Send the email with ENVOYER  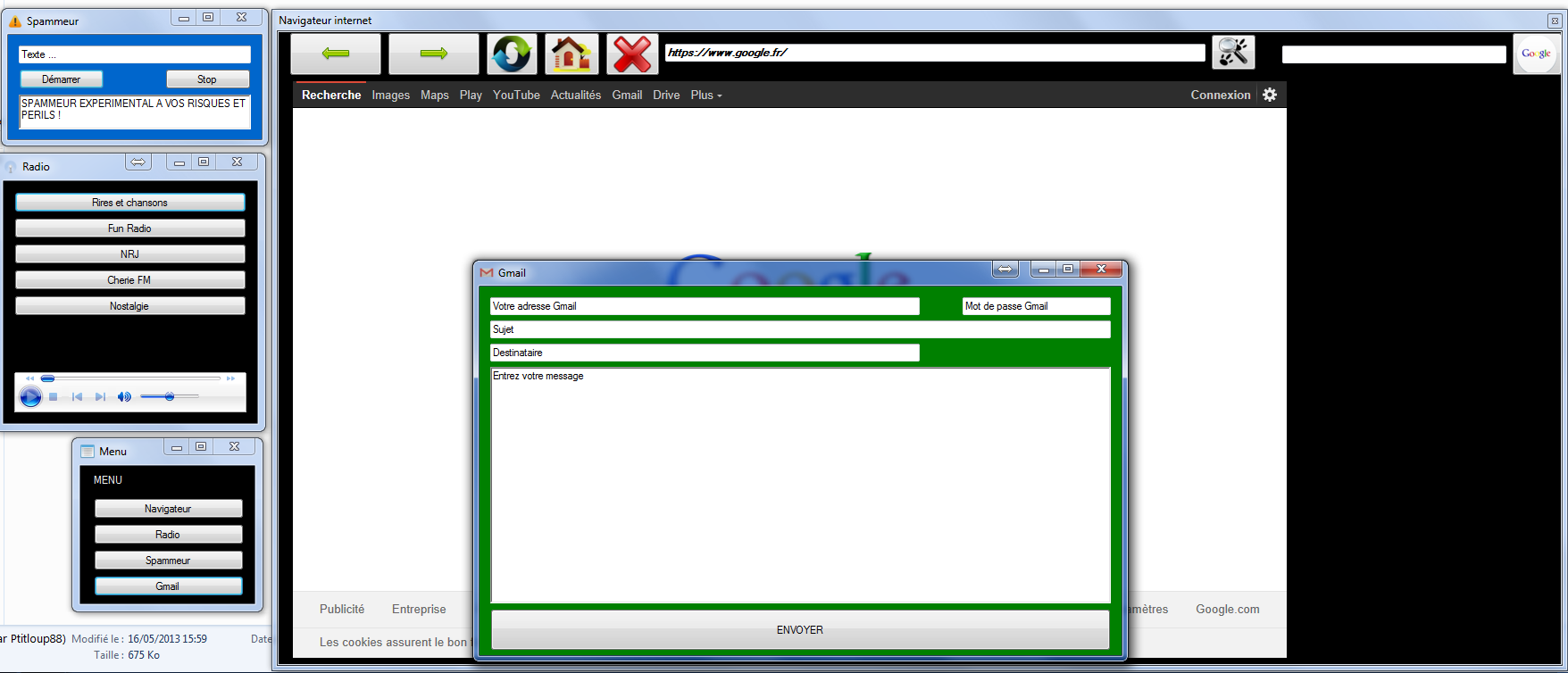click(800, 630)
